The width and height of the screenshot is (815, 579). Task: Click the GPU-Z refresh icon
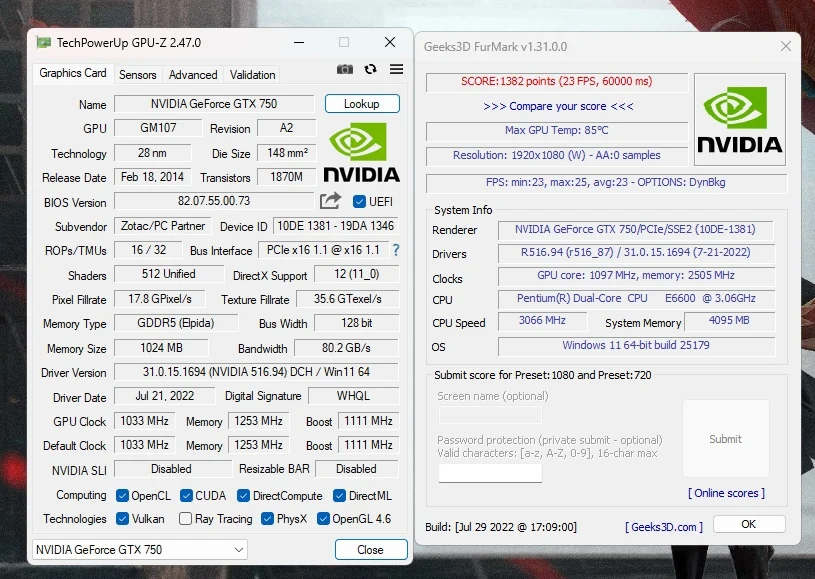(x=370, y=69)
